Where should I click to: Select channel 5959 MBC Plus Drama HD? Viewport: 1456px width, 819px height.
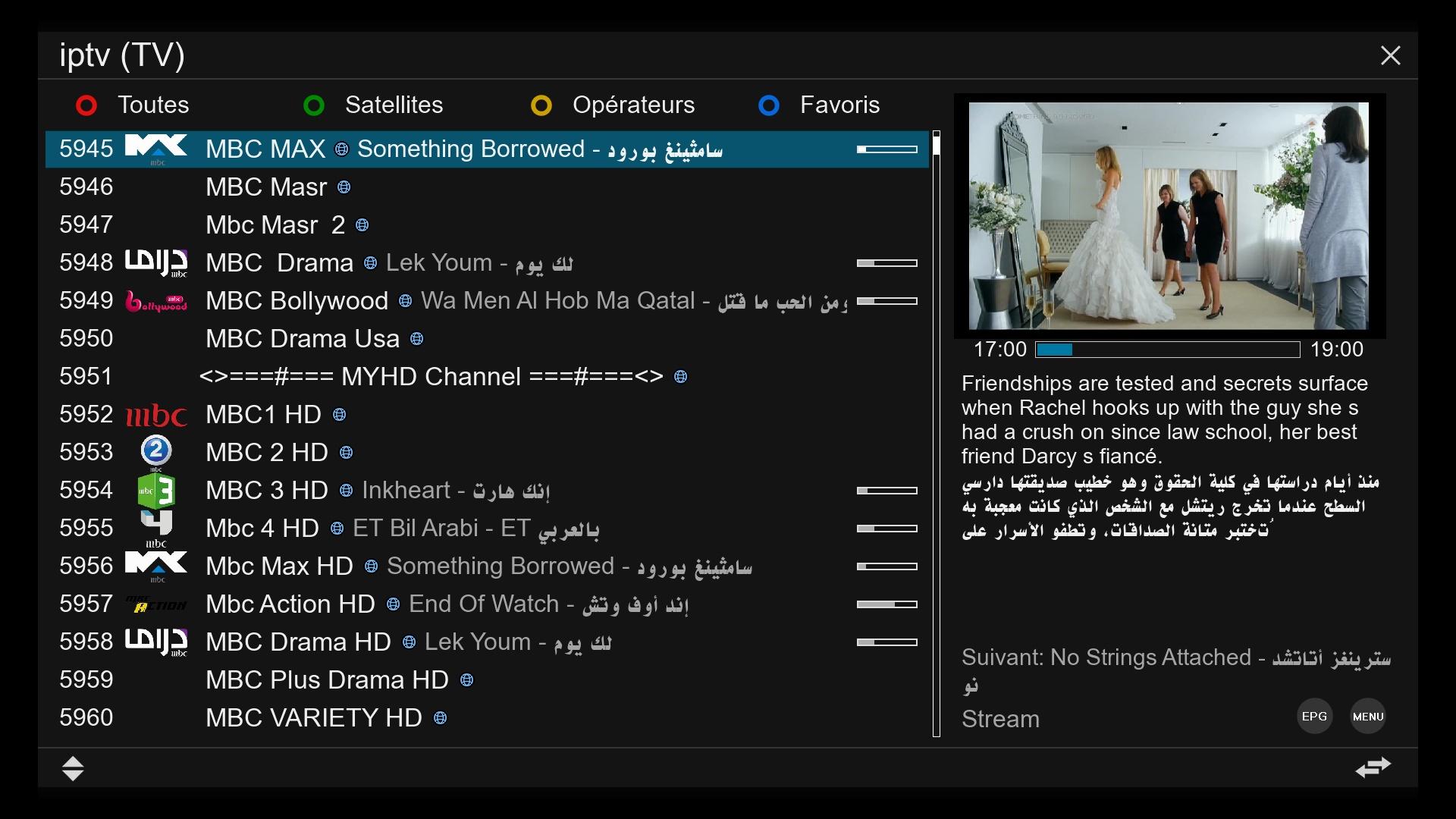(x=487, y=679)
